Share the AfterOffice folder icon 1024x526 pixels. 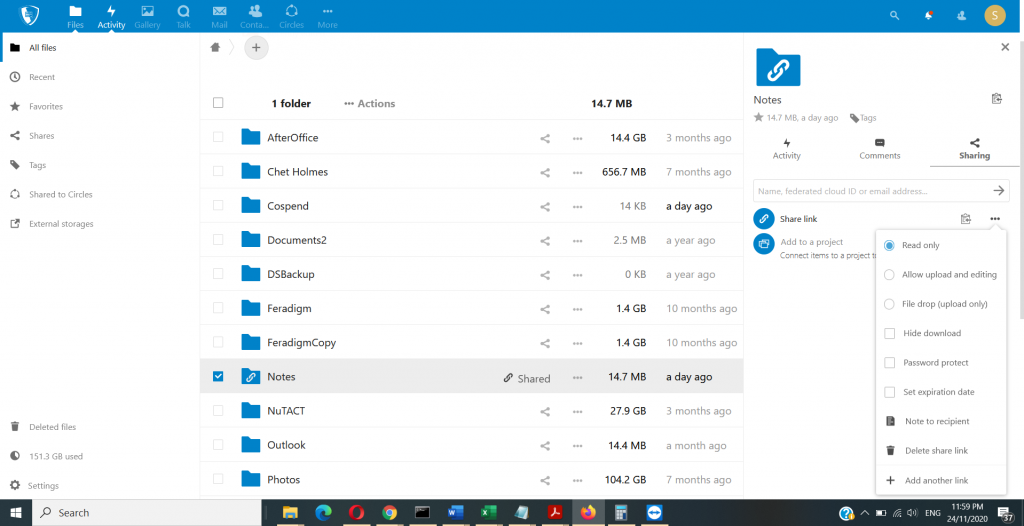545,139
